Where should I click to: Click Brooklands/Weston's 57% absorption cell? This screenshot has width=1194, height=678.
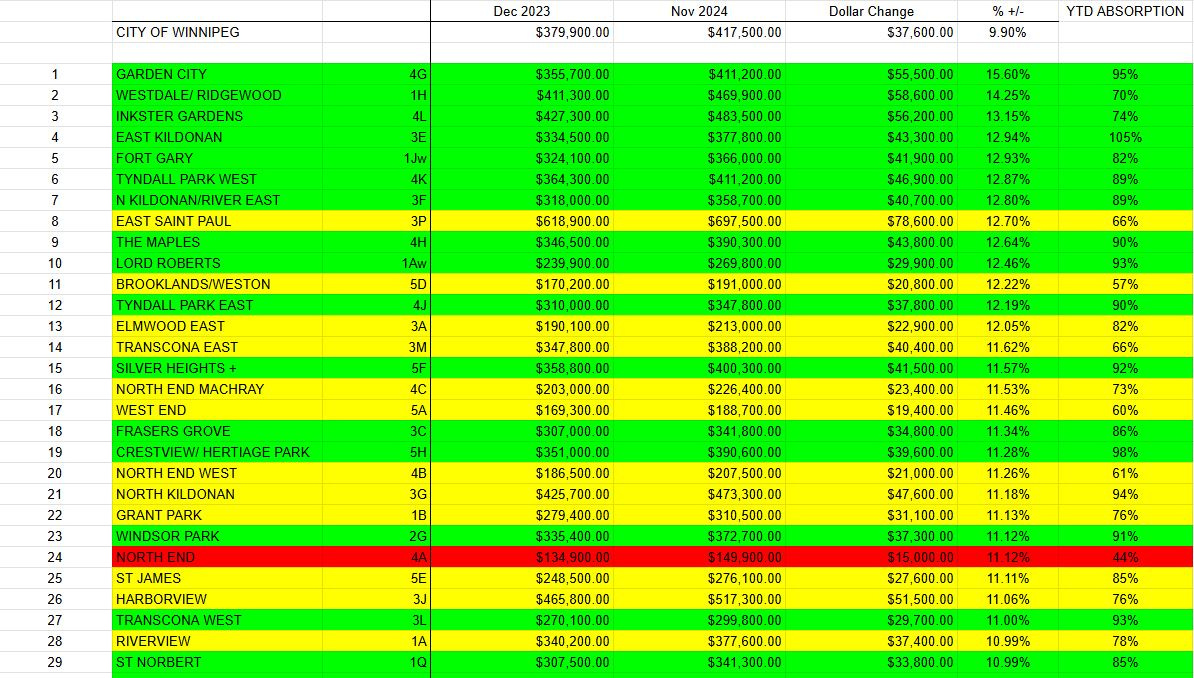[1125, 284]
